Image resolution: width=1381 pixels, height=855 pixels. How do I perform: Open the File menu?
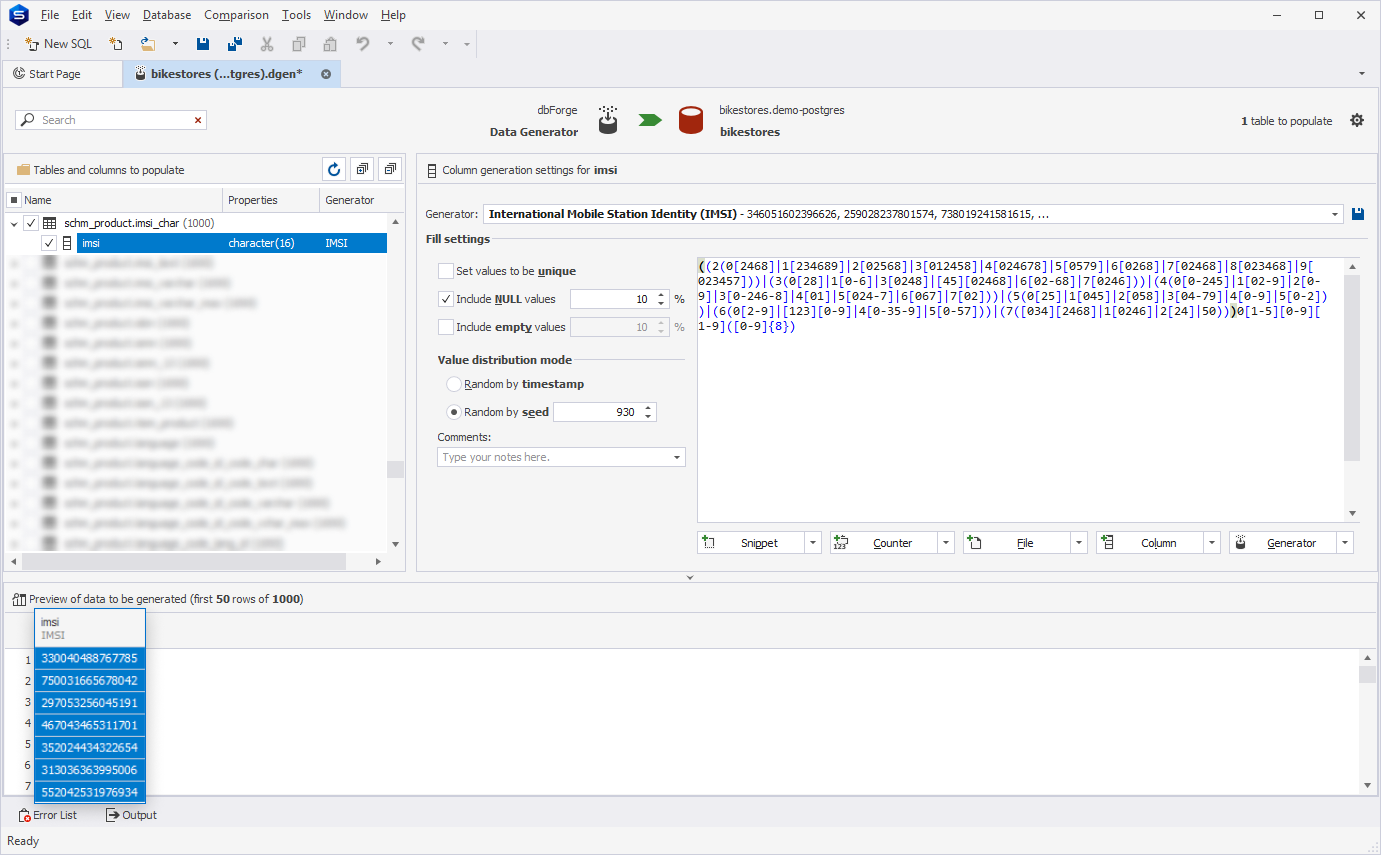50,15
